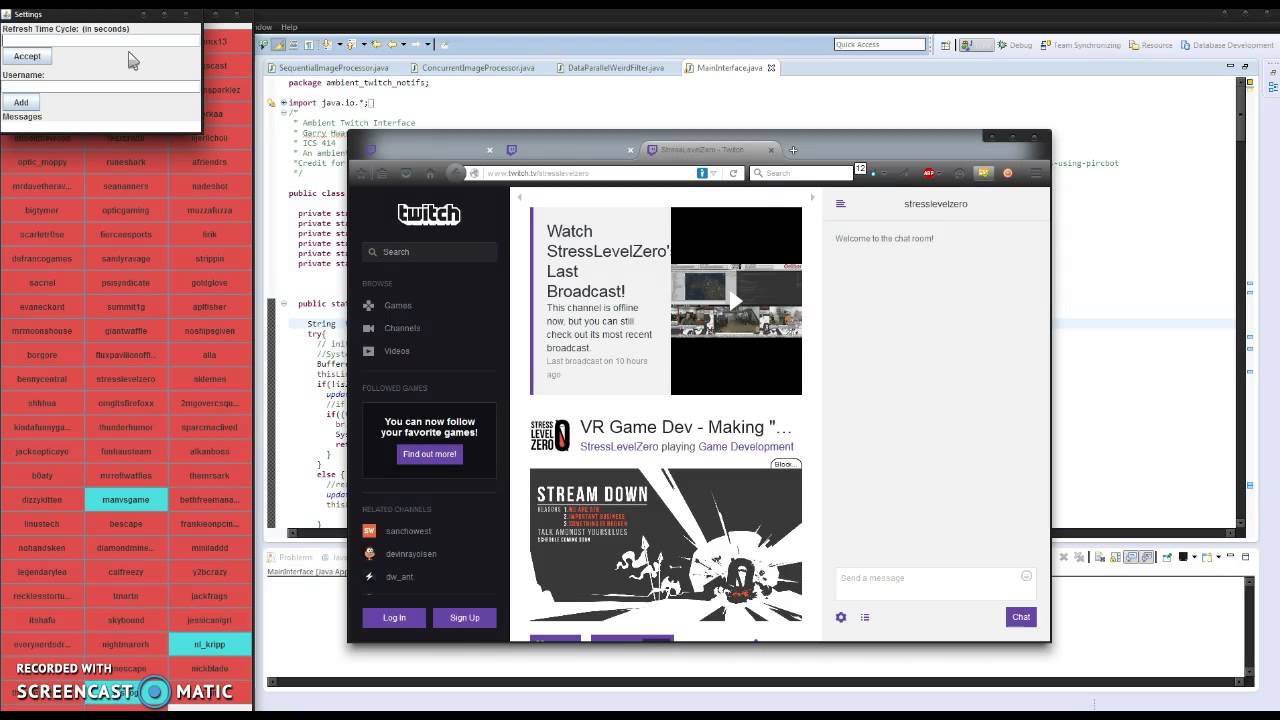The height and width of the screenshot is (720, 1280).
Task: Click the emoticon smiley in message box
Action: [1026, 576]
